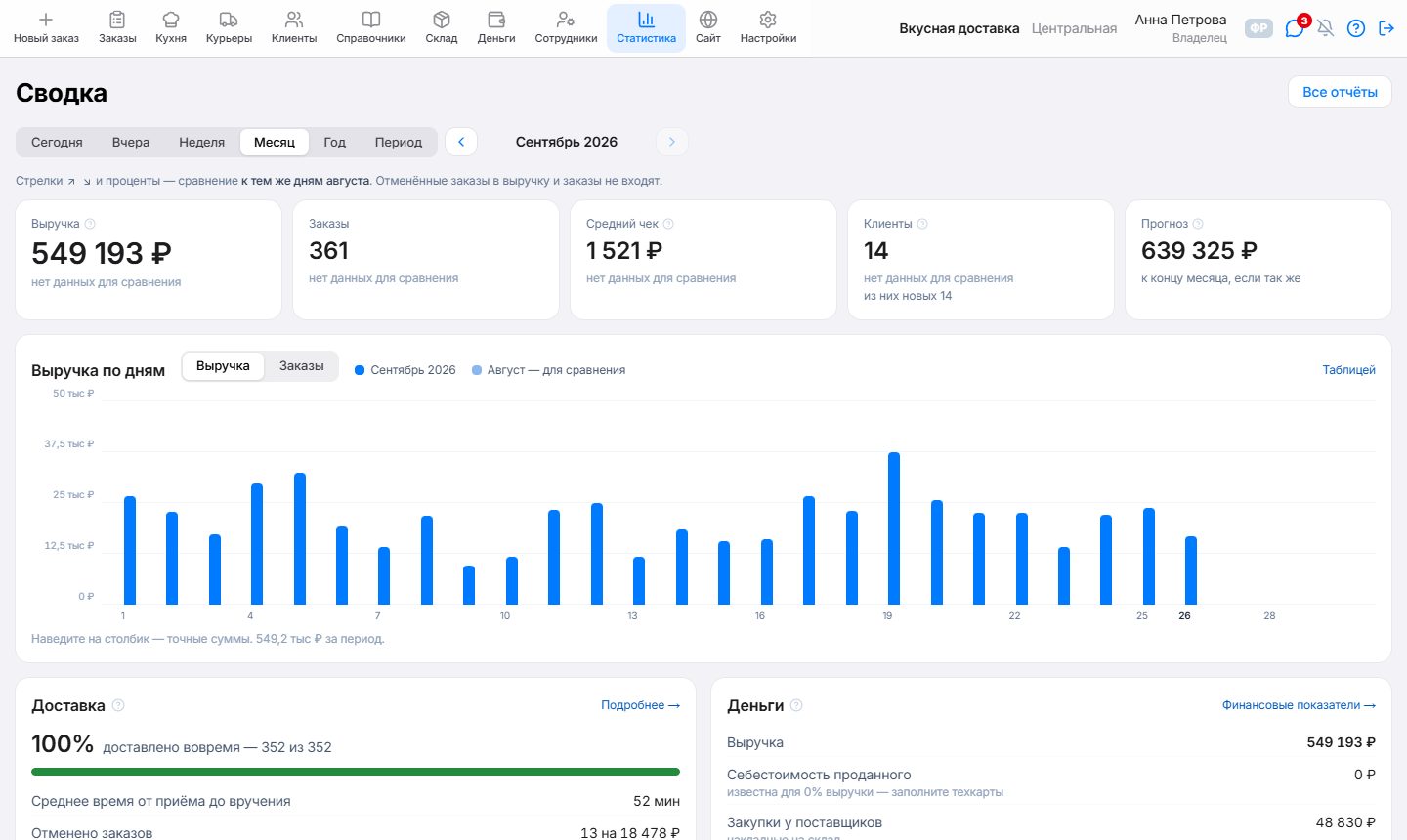Show info tooltip next to Клиенты
The height and width of the screenshot is (840, 1407).
pyautogui.click(x=922, y=224)
